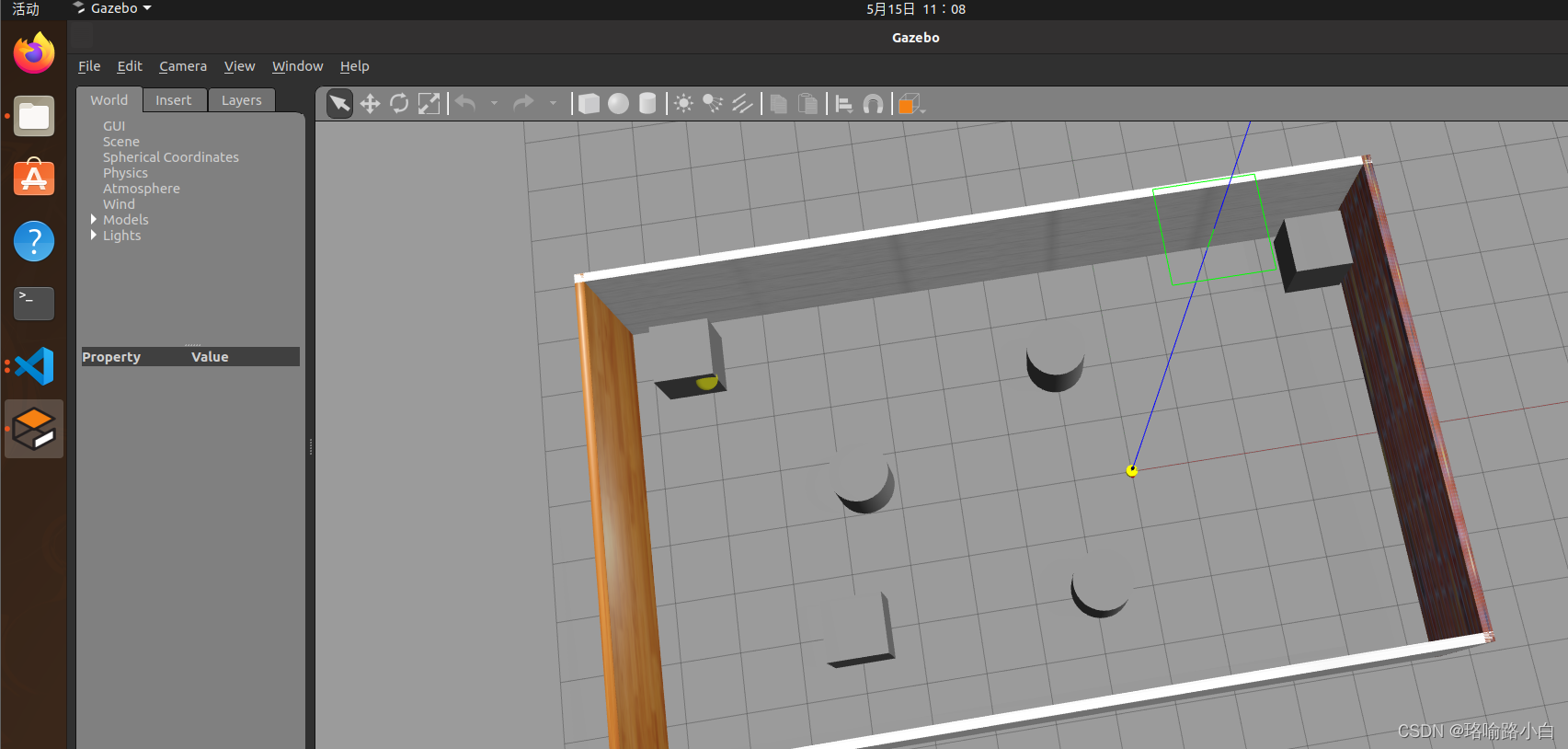Screen dimensions: 1568x749
Task: Select Scene in the world tree
Action: pos(121,142)
